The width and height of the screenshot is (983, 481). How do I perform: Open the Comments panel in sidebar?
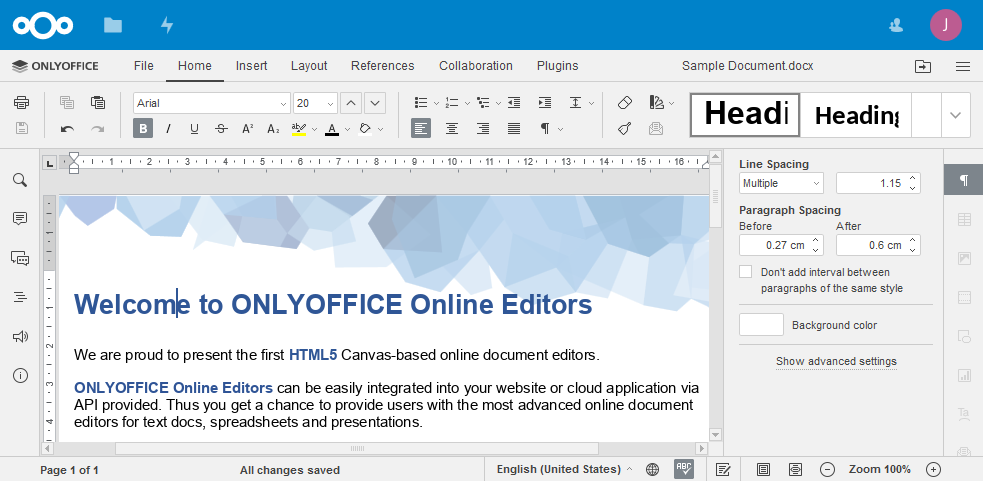20,218
